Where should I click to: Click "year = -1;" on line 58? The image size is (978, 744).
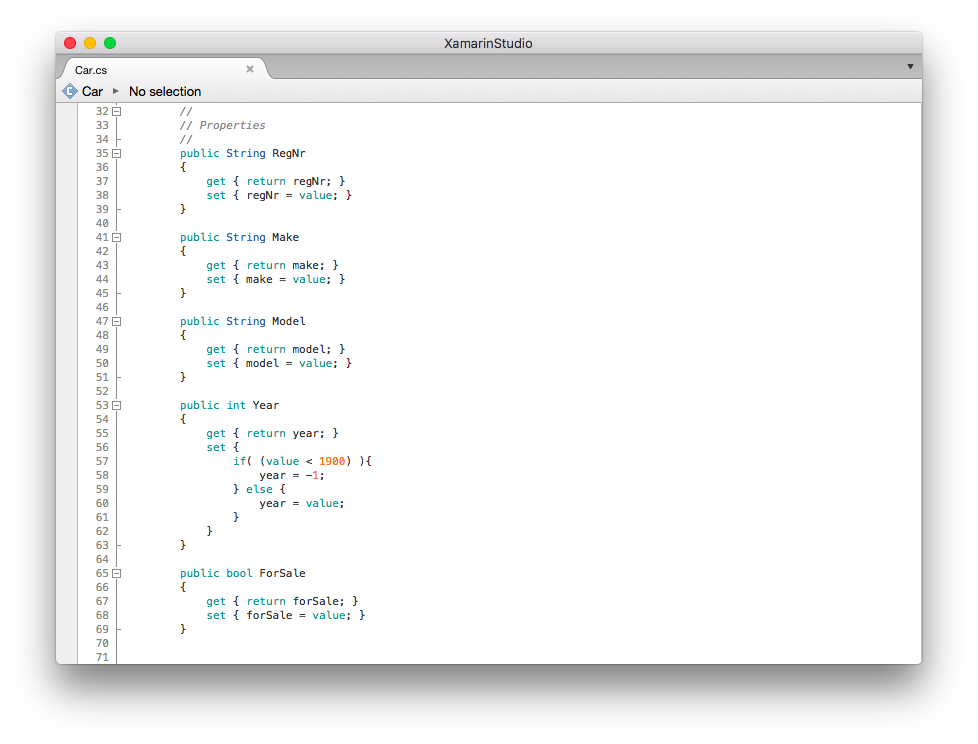(292, 476)
